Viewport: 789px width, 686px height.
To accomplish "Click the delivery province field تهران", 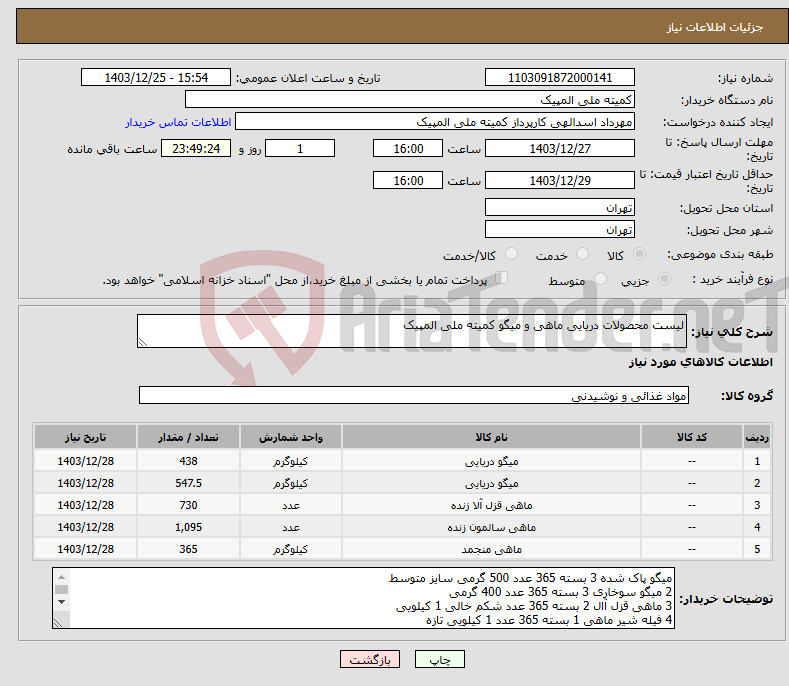I will 560,207.
